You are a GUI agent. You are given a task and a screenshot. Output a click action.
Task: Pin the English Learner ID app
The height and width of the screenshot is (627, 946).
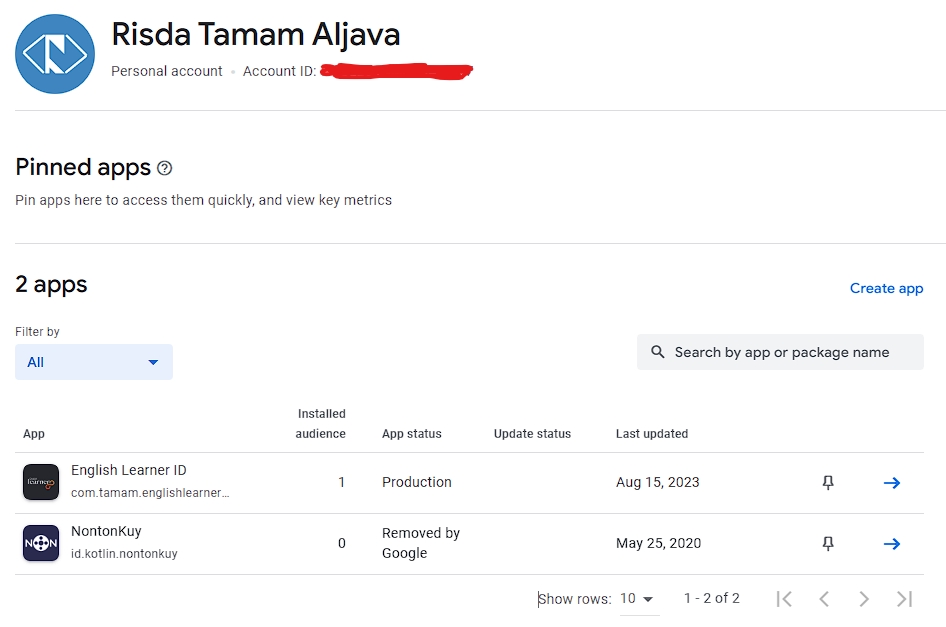[x=828, y=483]
